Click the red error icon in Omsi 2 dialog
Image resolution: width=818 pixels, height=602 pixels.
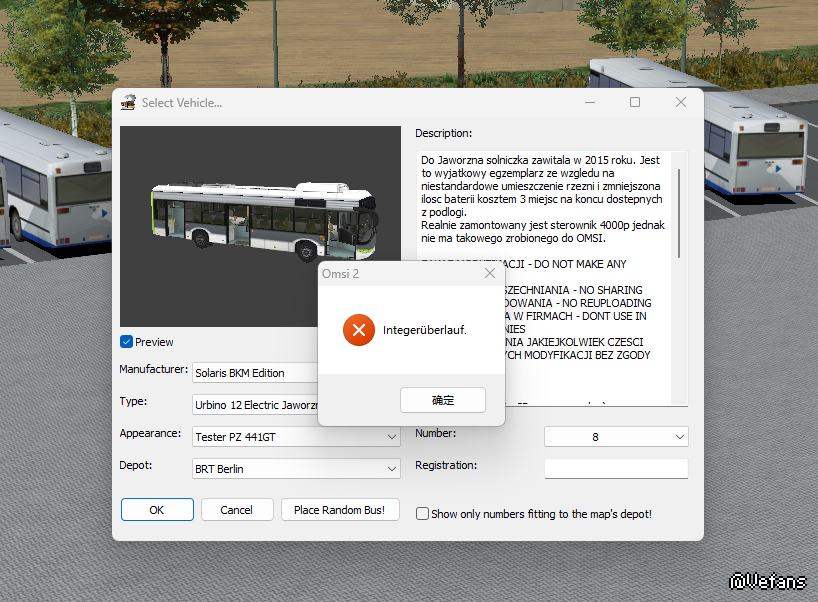(358, 330)
